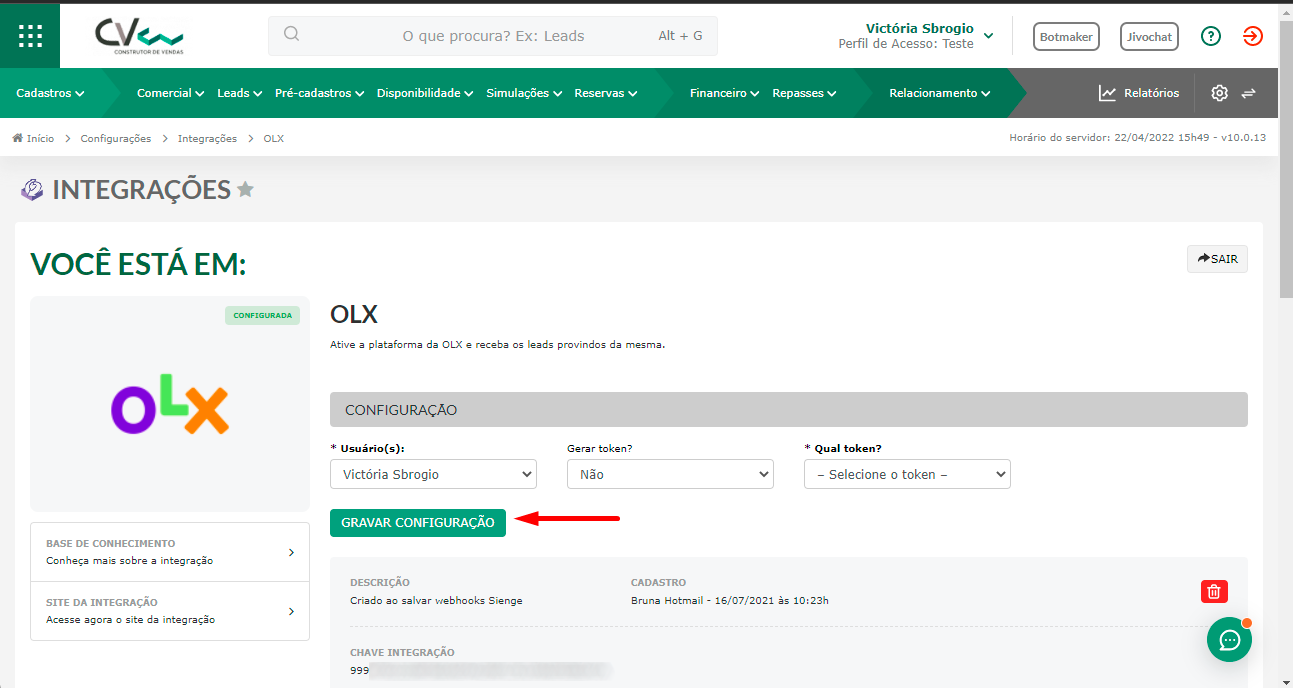The image size is (1293, 688).
Task: Click the red logout icon
Action: [1253, 36]
